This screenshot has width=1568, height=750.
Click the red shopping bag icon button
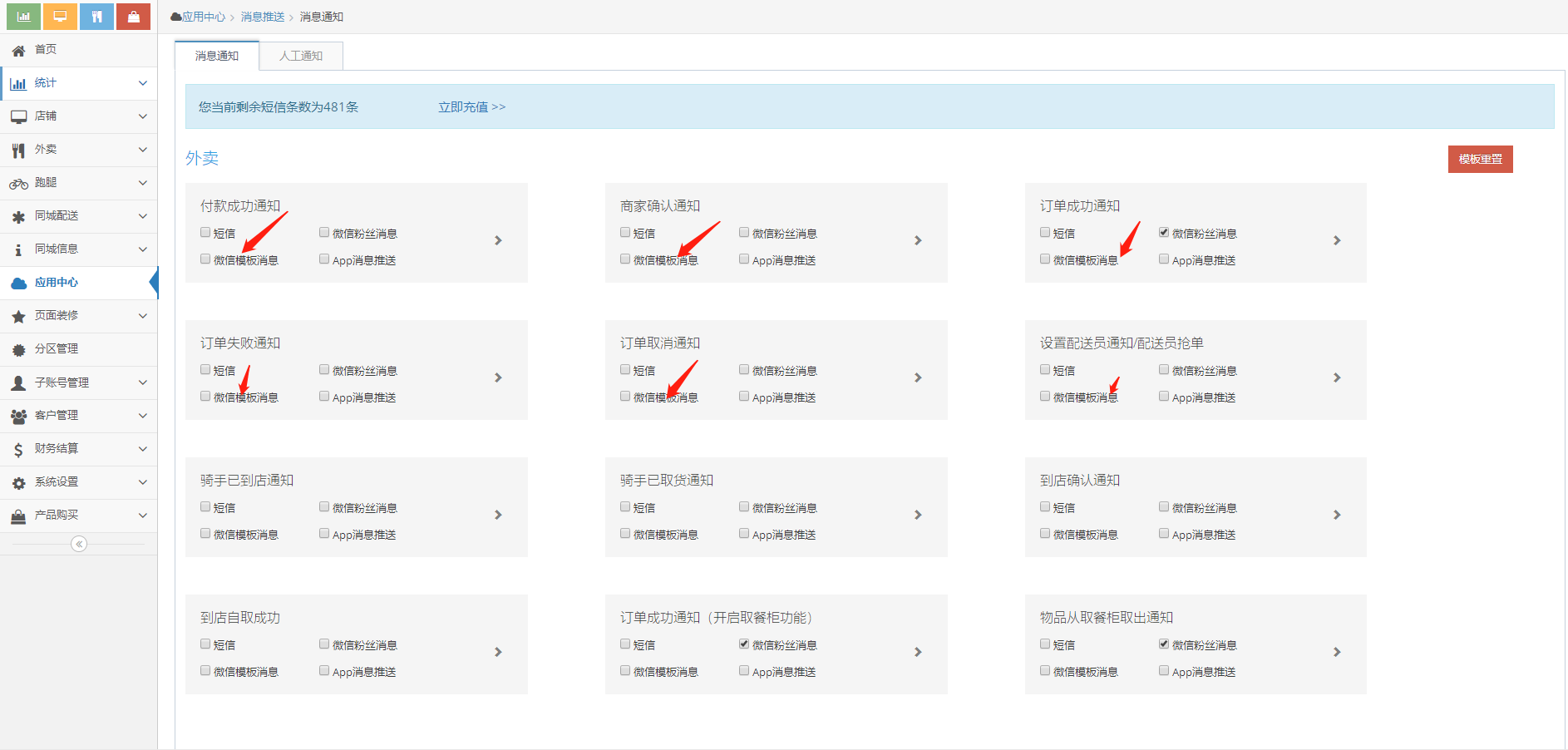(x=133, y=16)
